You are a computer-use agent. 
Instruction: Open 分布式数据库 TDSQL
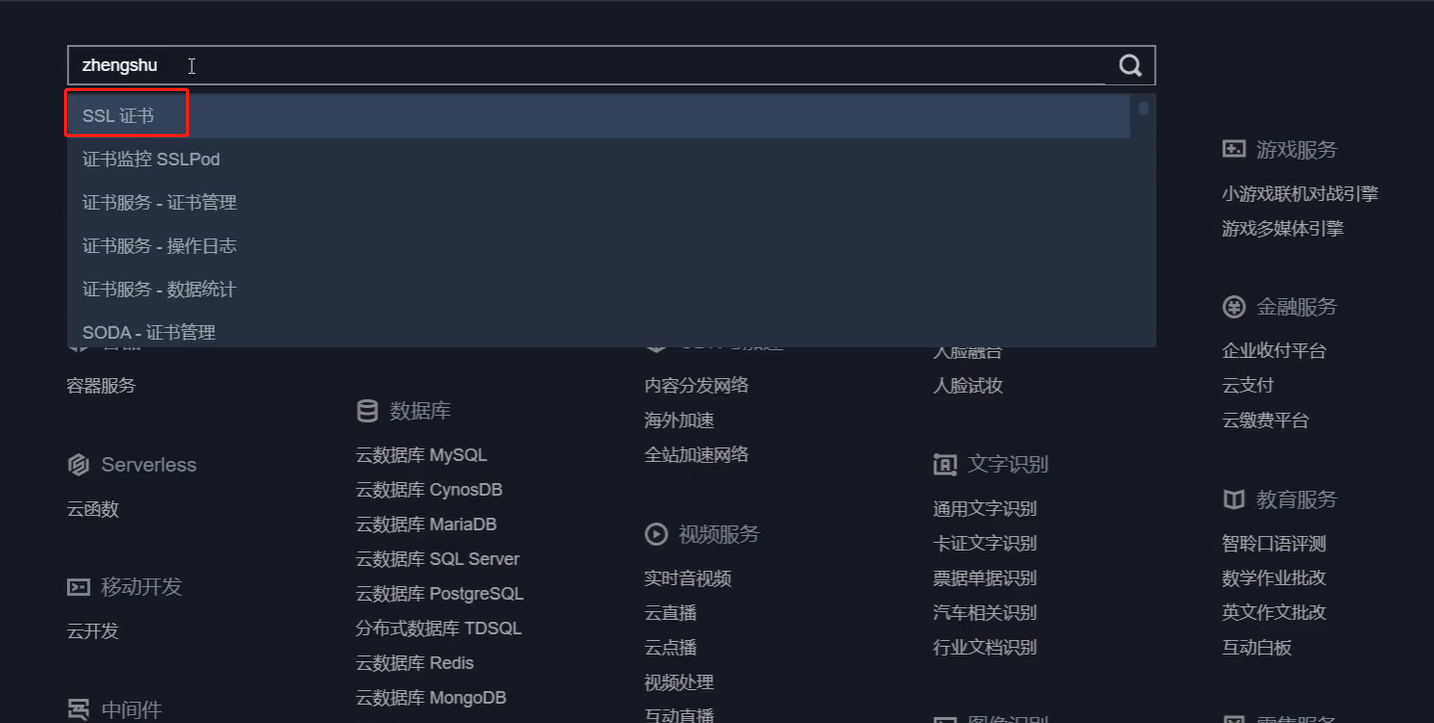point(439,629)
